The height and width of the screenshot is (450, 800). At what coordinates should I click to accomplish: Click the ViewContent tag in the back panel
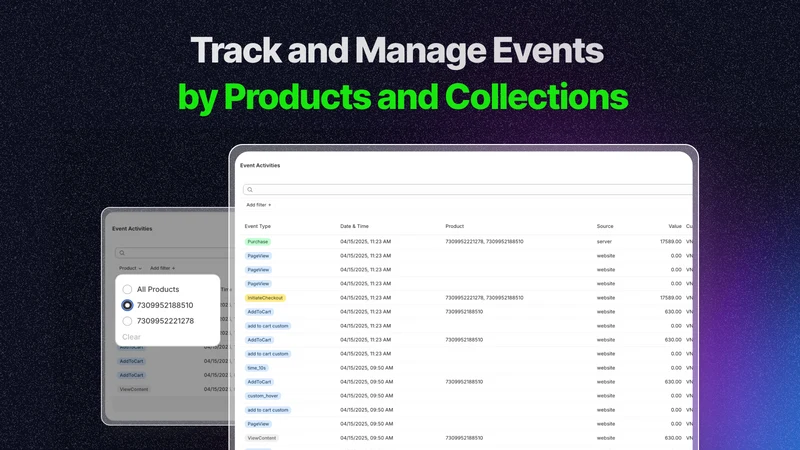[134, 389]
